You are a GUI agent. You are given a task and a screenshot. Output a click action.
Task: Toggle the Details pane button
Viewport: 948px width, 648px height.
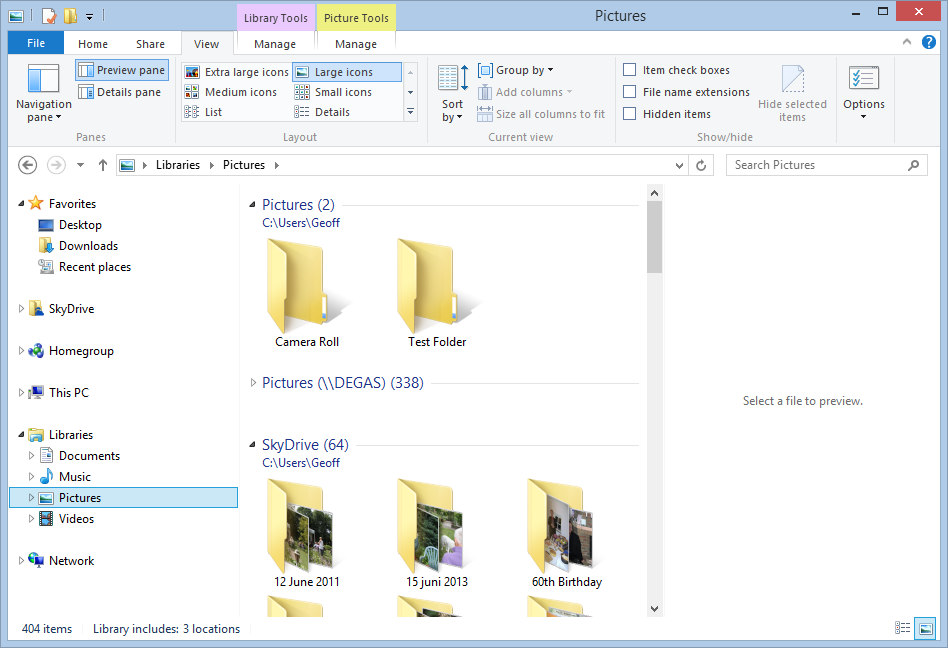point(122,92)
